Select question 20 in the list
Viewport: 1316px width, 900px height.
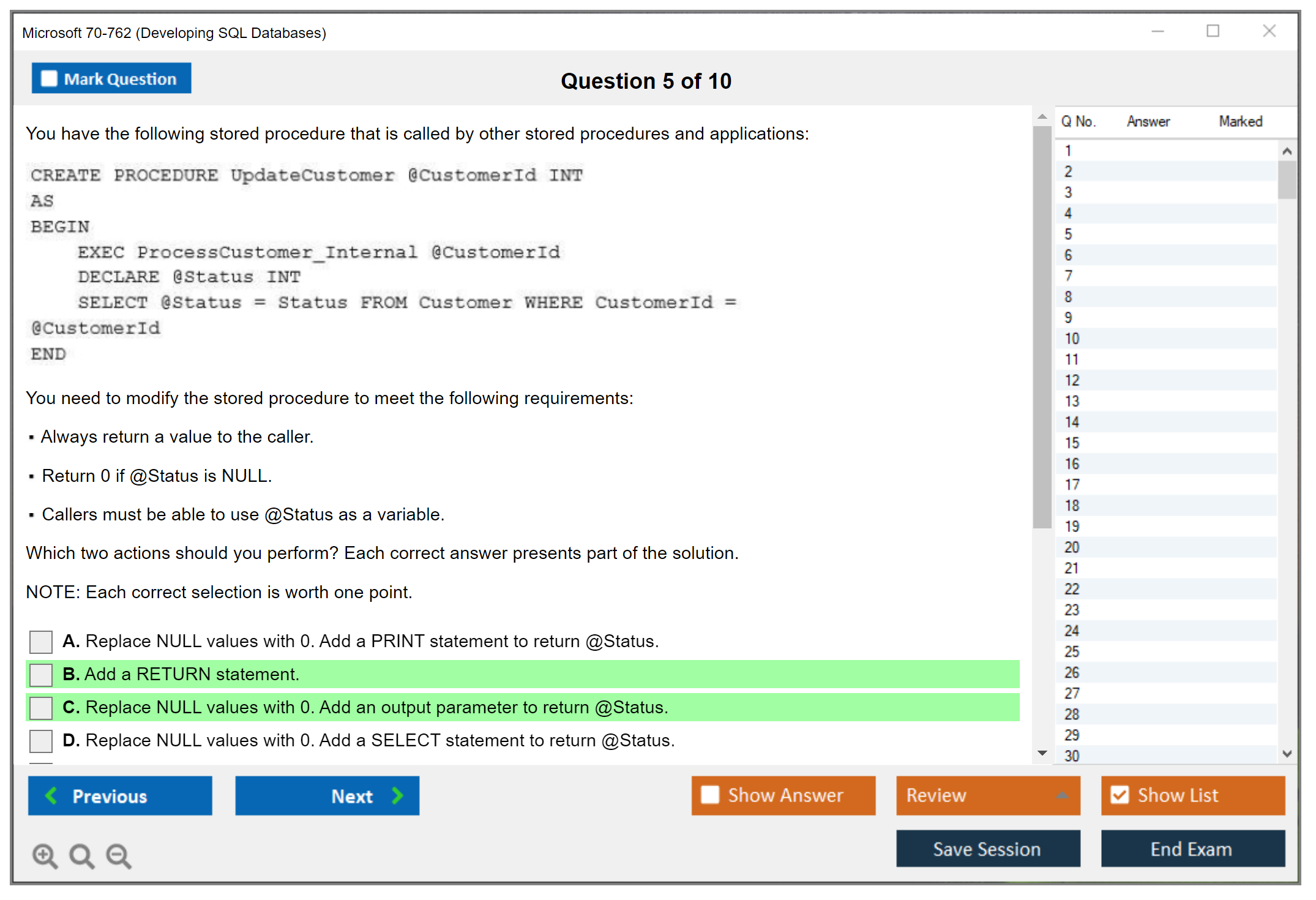click(1072, 547)
